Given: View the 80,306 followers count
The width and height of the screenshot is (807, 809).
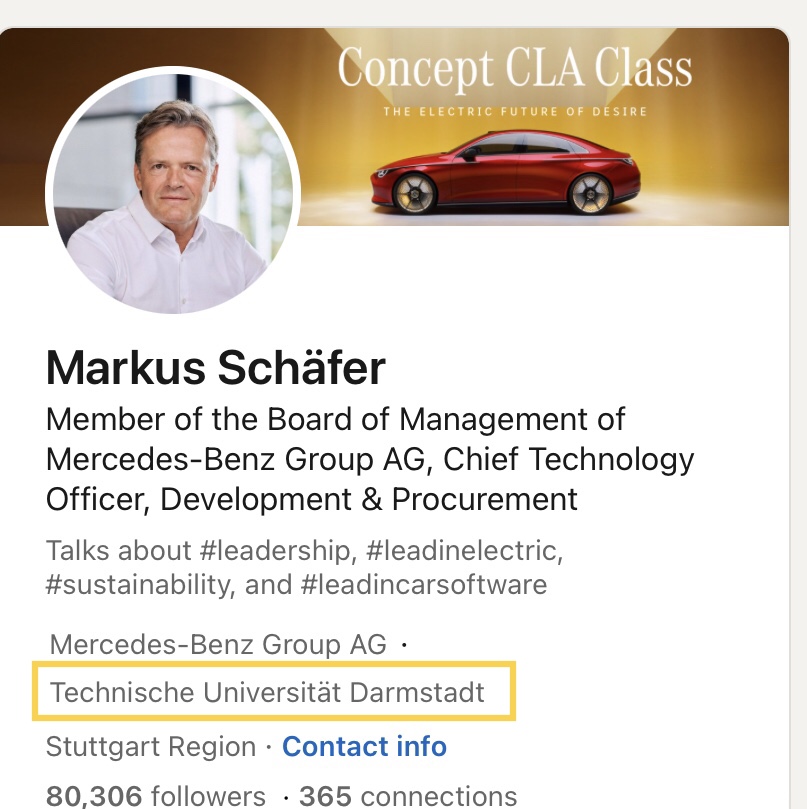Looking at the screenshot, I should pos(155,796).
